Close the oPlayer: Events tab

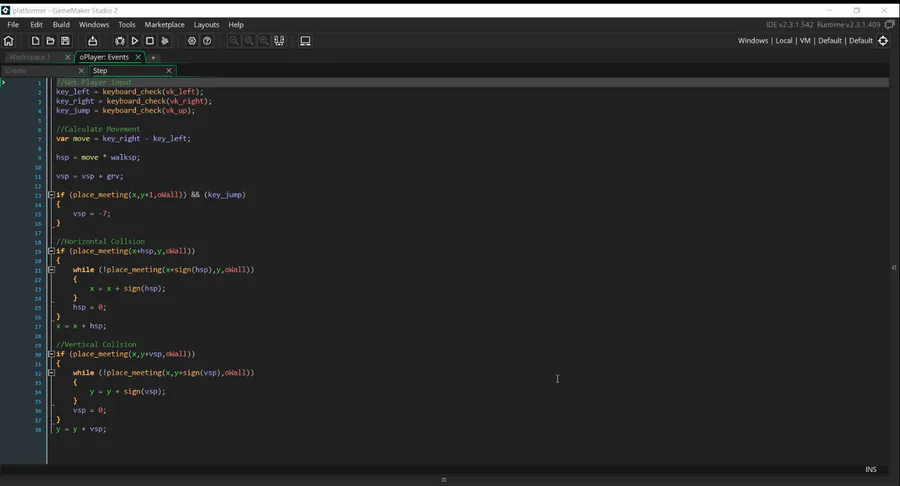pos(138,57)
